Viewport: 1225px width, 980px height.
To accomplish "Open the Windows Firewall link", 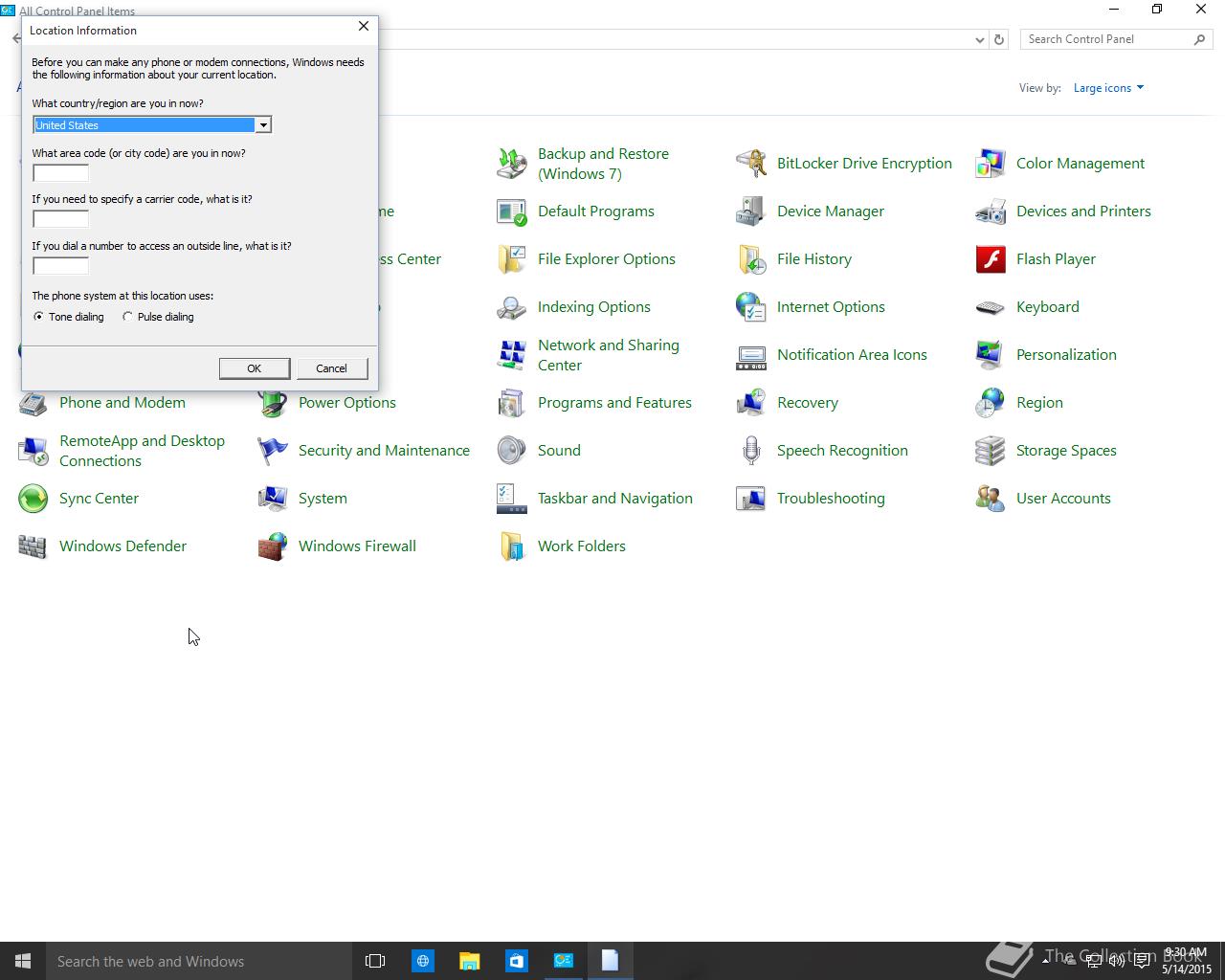I will (x=357, y=546).
